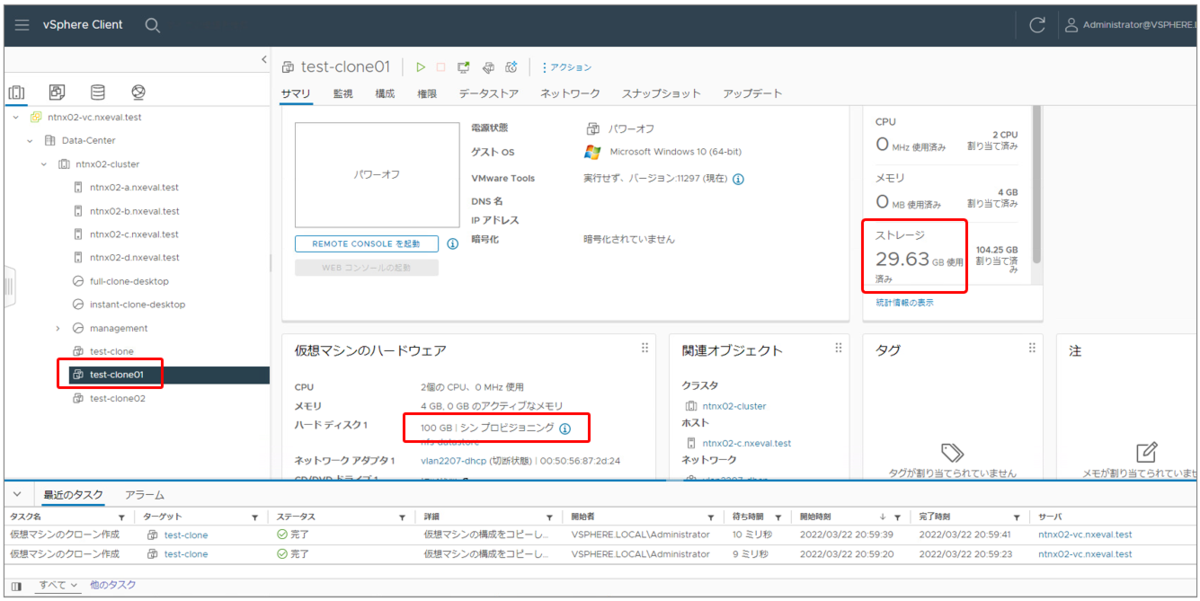
Task: Select the Hosts and Clusters inventory icon
Action: 17,93
